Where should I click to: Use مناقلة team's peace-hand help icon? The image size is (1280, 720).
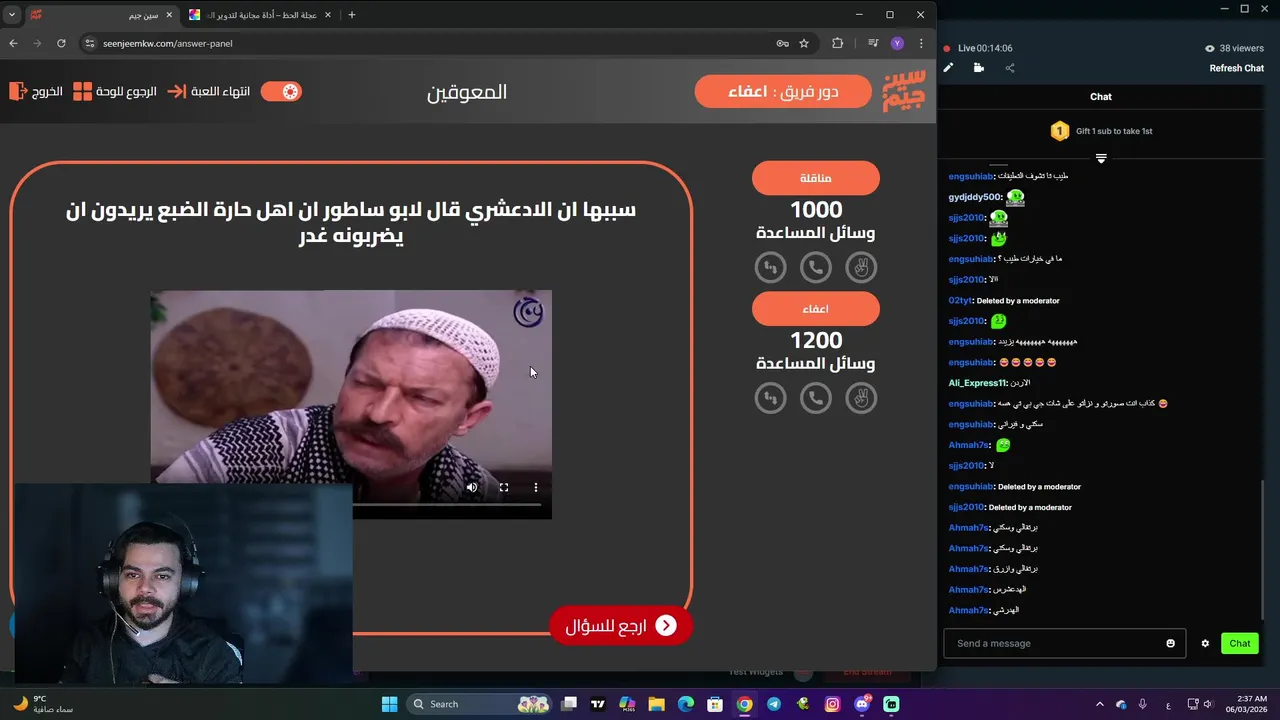click(860, 267)
